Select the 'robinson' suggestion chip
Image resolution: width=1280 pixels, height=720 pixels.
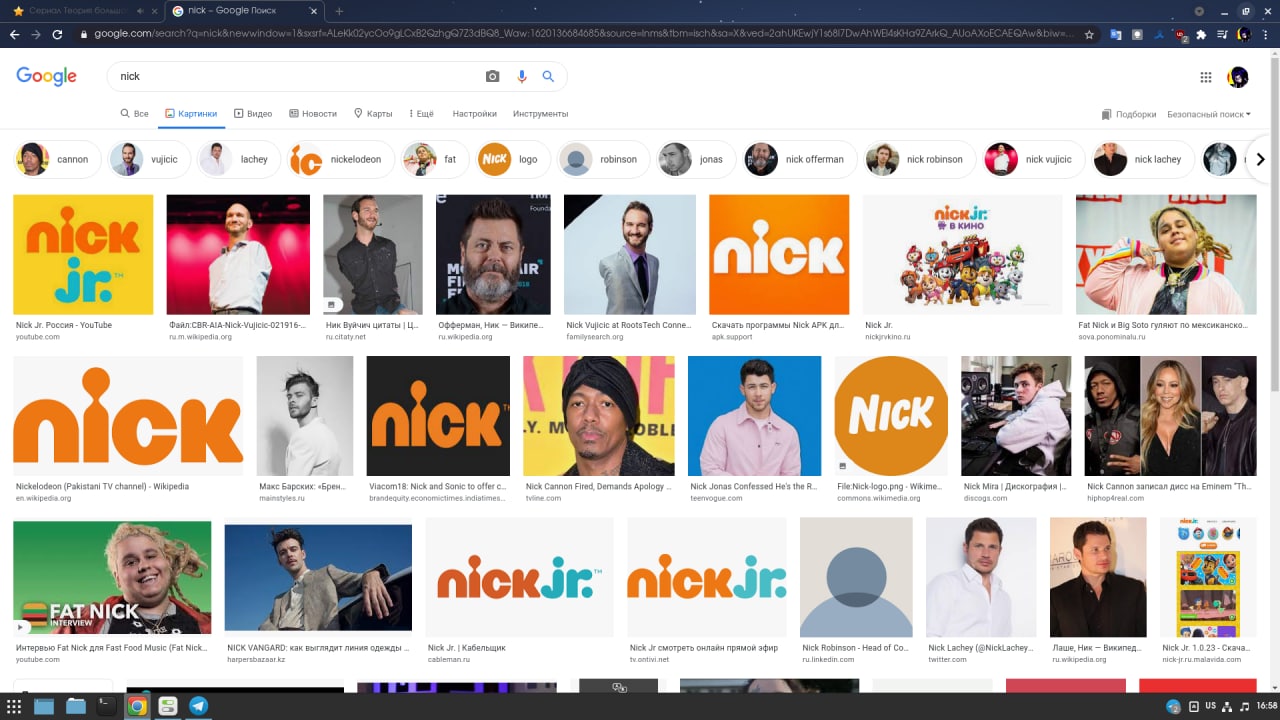click(x=603, y=159)
